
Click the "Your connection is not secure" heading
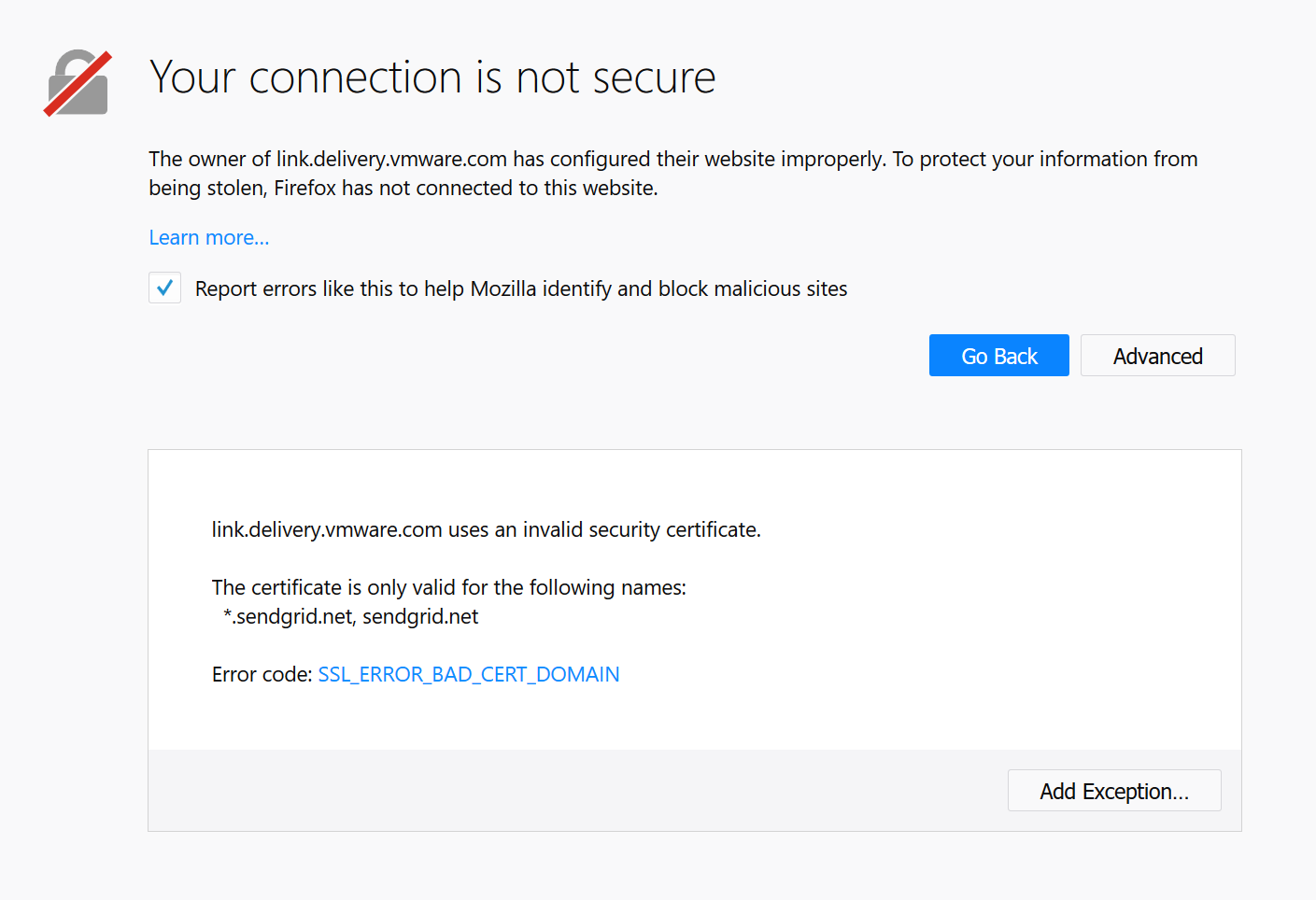tap(432, 77)
